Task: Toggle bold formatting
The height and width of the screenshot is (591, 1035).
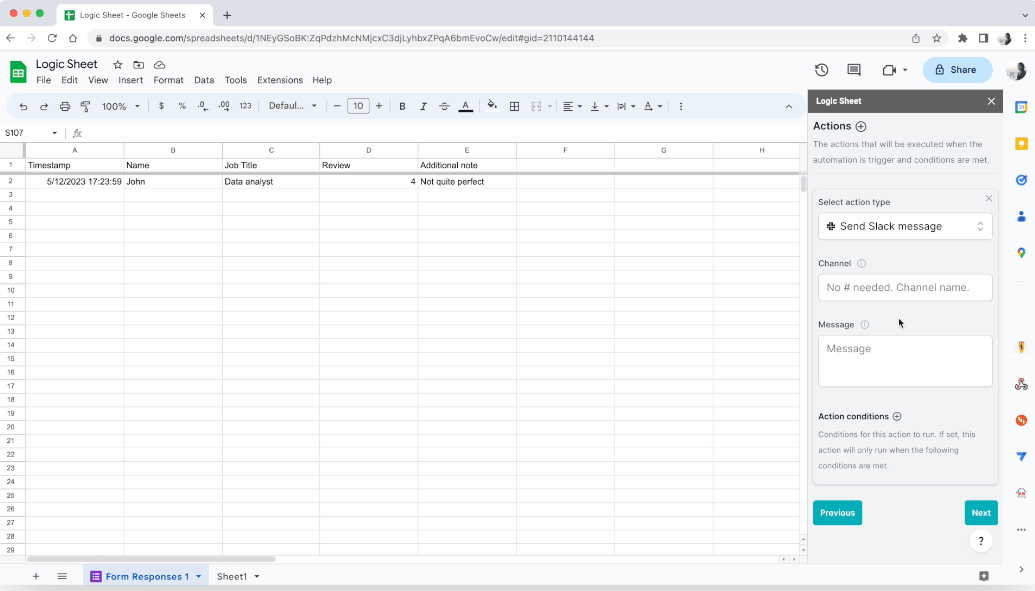Action: [402, 105]
